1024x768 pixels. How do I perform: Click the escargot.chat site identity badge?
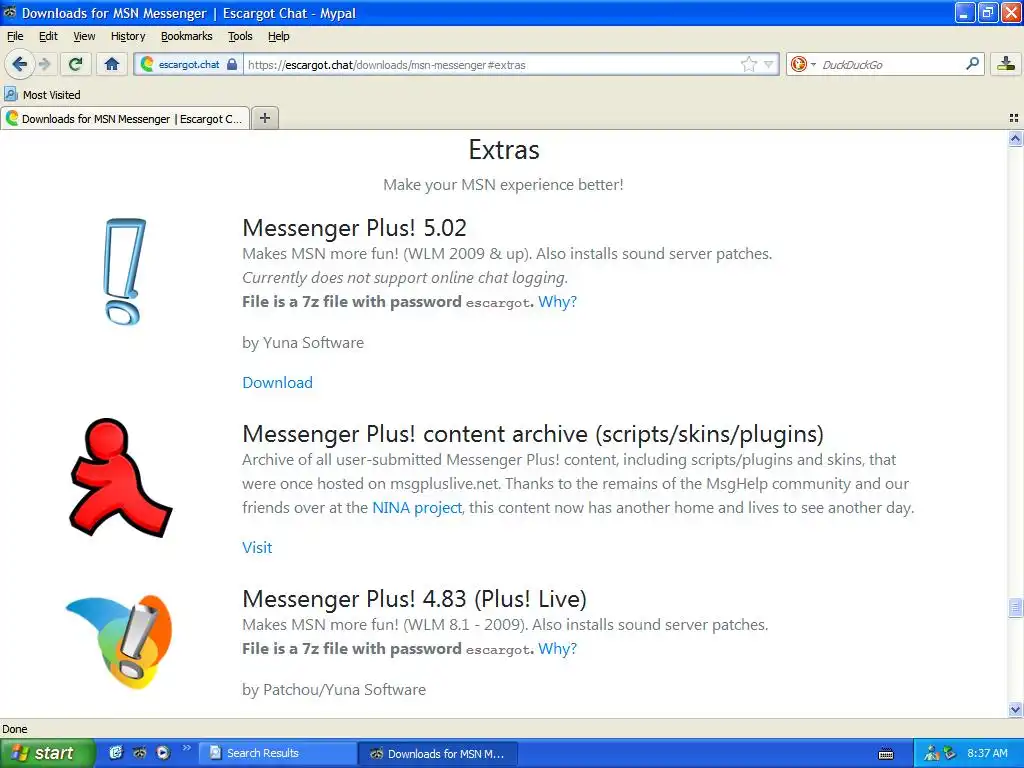189,65
